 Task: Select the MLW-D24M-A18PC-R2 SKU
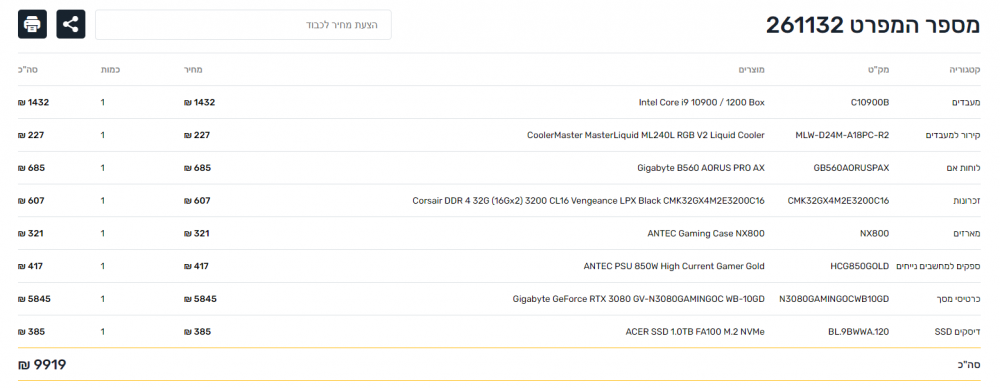tap(842, 135)
